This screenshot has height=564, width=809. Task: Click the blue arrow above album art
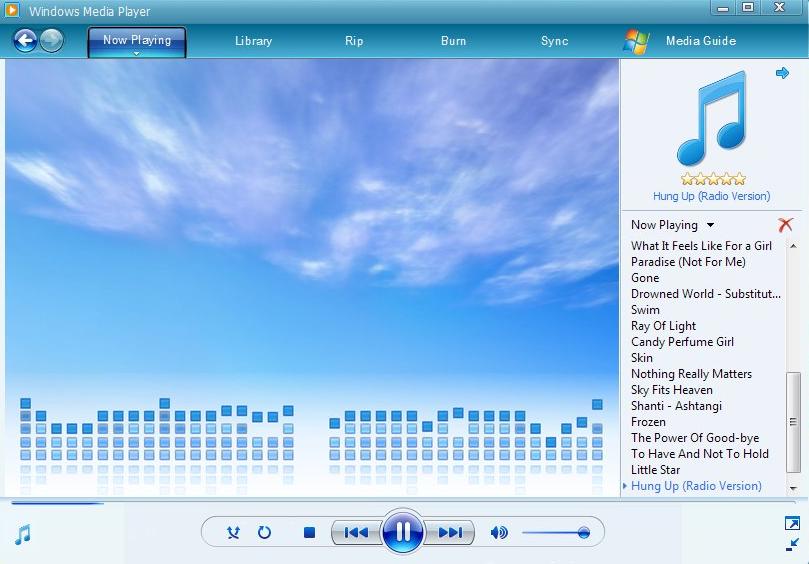pyautogui.click(x=782, y=73)
